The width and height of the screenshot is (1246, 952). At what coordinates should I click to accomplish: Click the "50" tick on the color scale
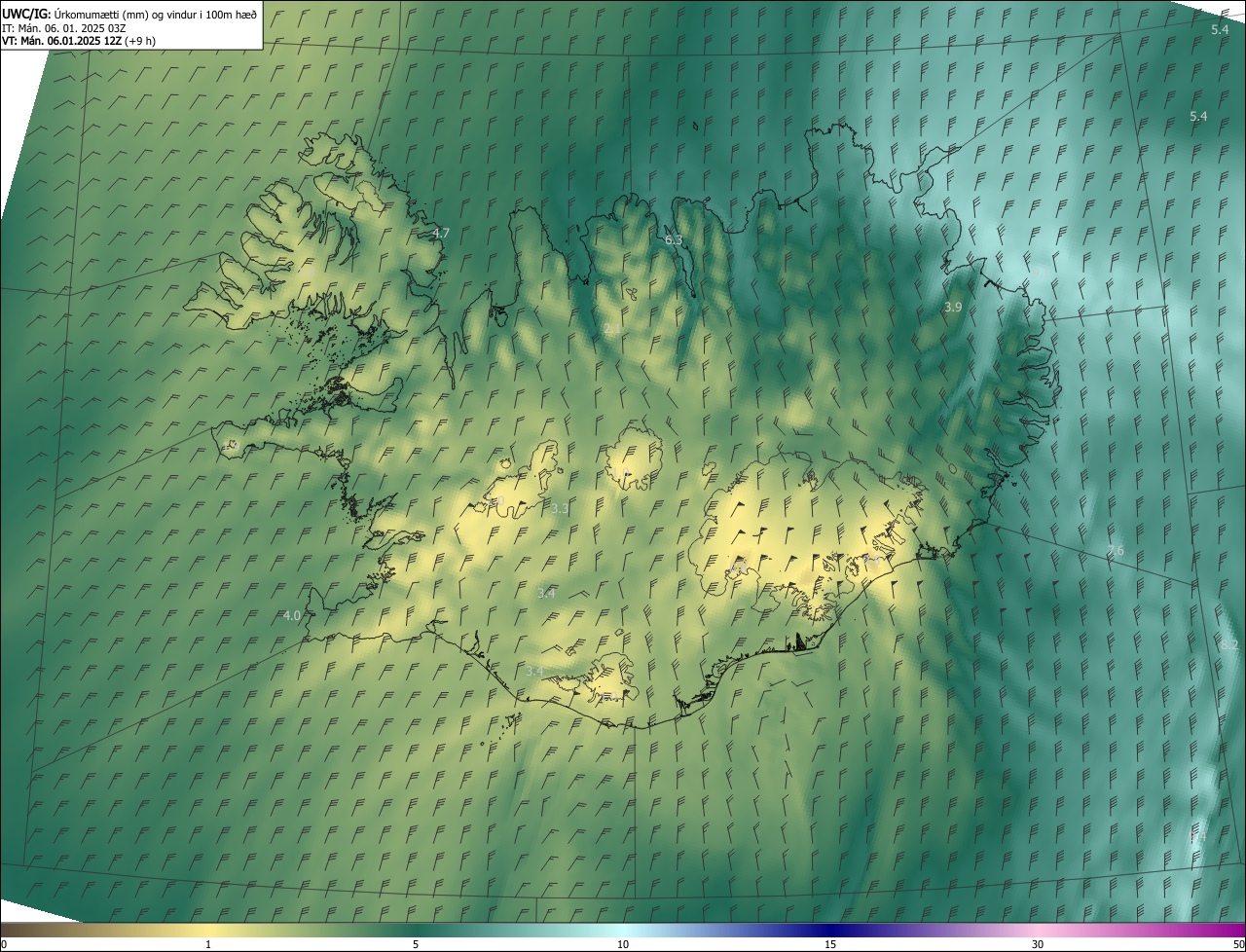1238,944
